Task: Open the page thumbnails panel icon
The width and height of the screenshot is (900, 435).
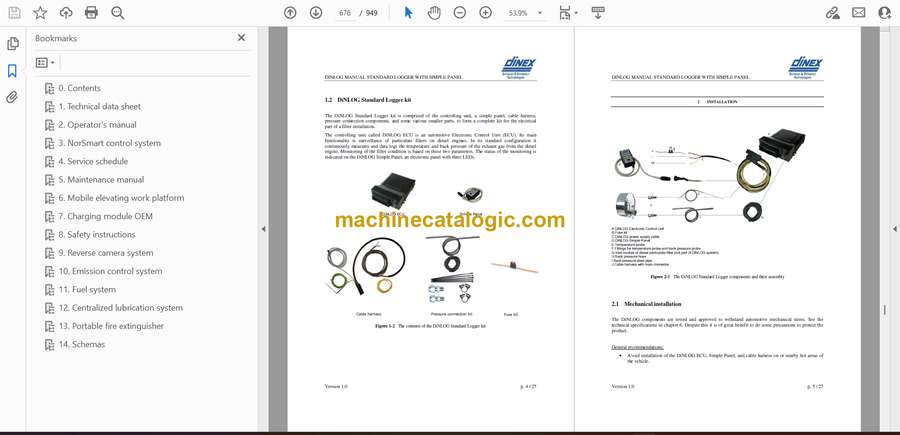Action: point(13,44)
